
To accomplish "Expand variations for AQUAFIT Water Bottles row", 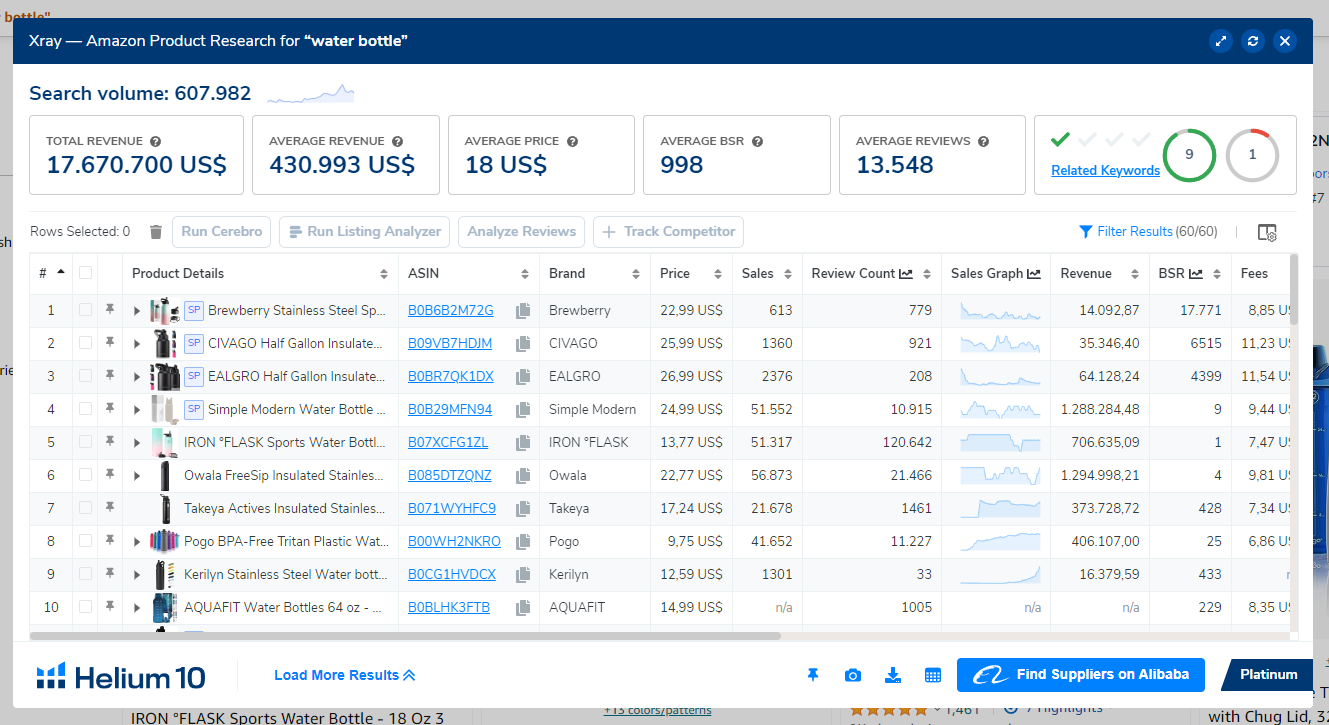I will pos(137,608).
